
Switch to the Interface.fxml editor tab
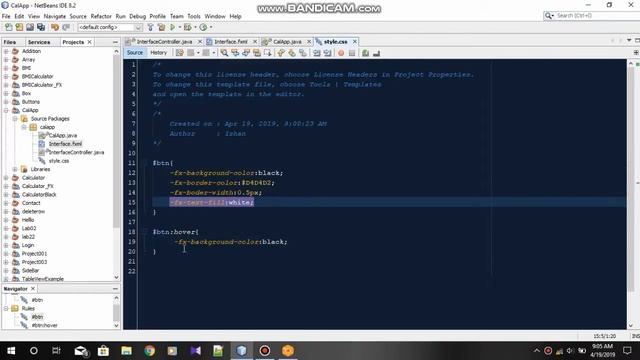231,42
